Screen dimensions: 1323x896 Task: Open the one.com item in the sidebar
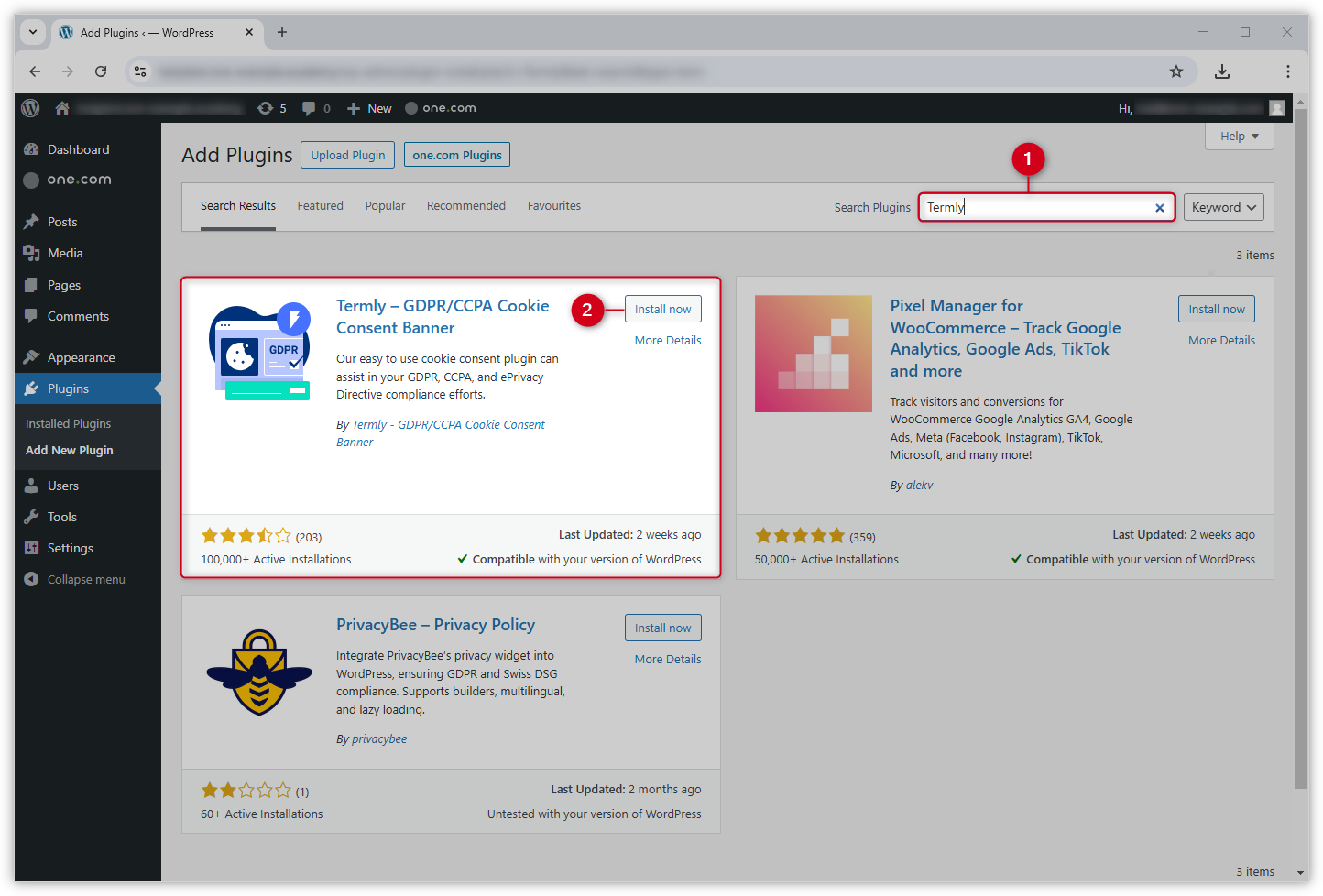click(x=80, y=180)
